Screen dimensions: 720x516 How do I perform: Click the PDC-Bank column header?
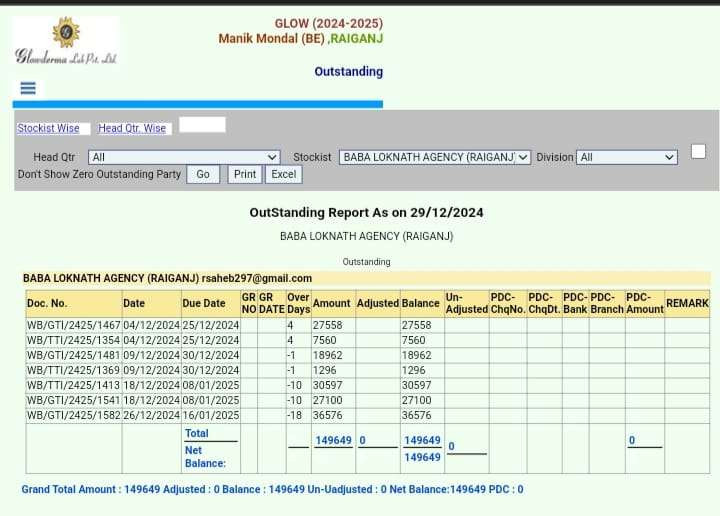coord(575,303)
